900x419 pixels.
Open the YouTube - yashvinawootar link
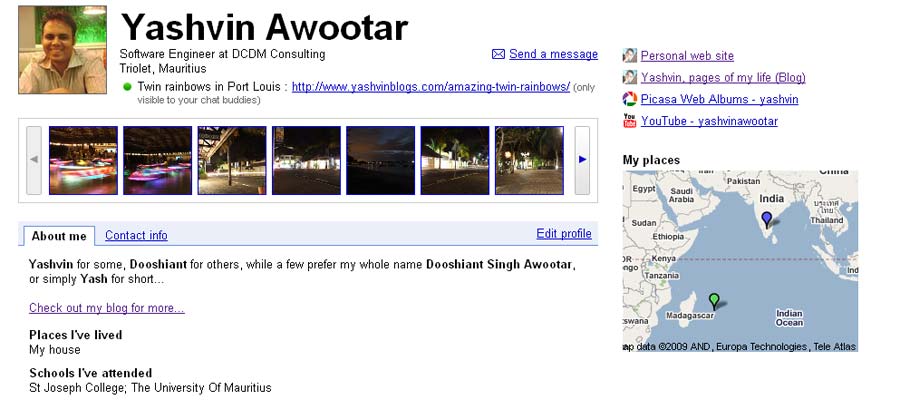[x=709, y=121]
